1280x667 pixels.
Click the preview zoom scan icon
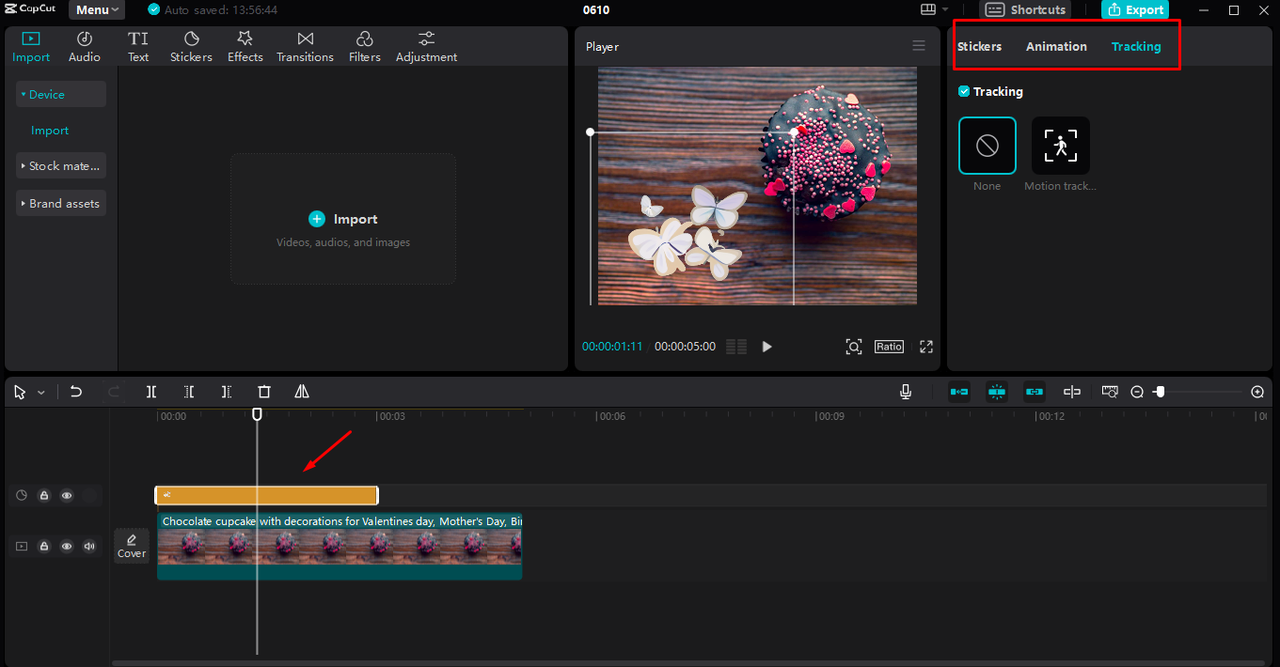853,347
